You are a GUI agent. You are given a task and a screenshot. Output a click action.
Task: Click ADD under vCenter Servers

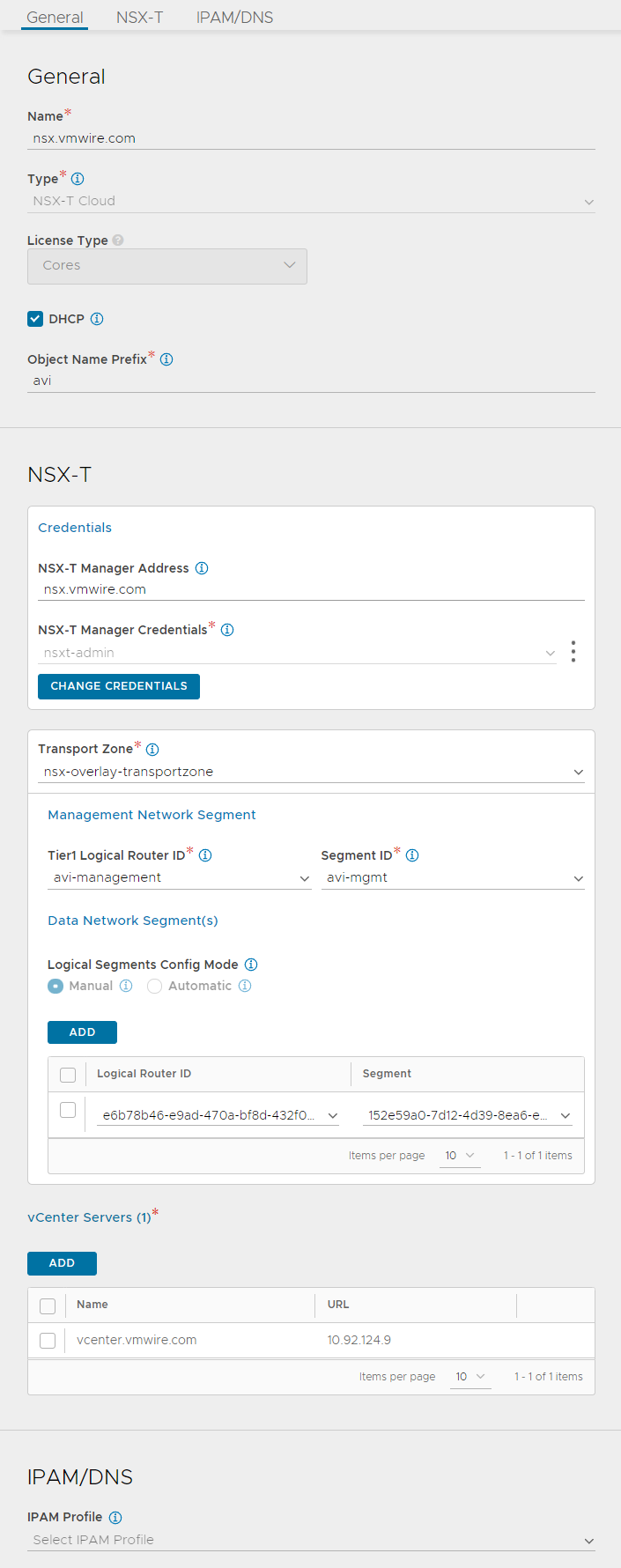(62, 1263)
